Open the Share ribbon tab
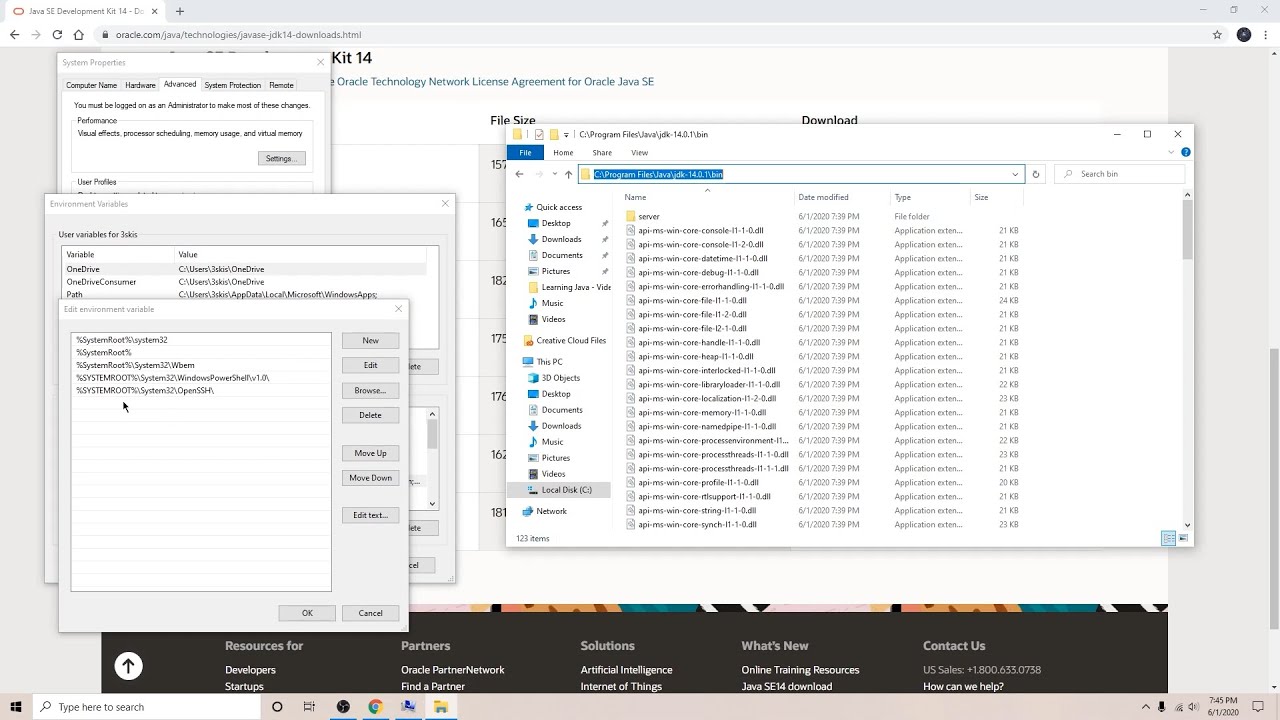 (x=602, y=153)
